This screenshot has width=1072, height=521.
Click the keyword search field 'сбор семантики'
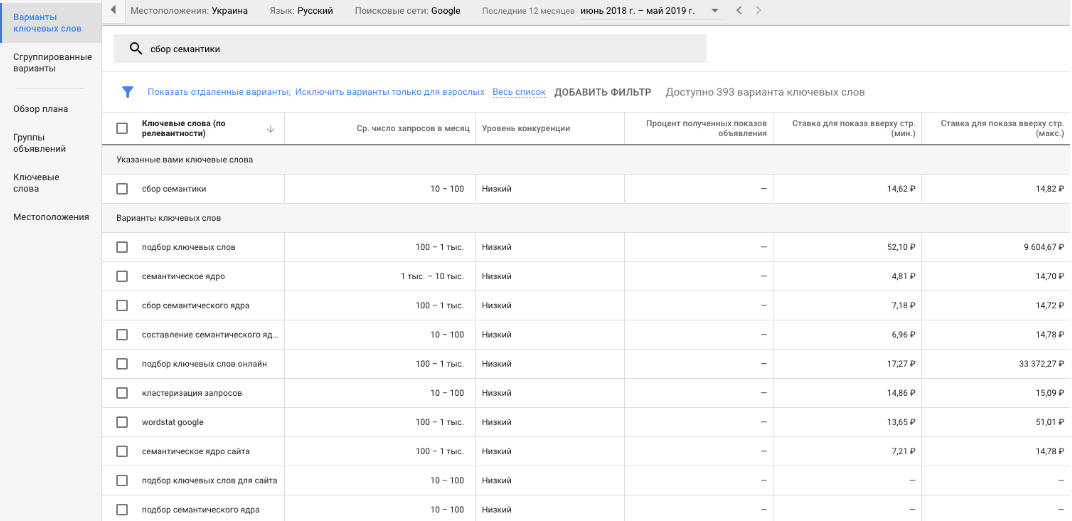point(420,48)
